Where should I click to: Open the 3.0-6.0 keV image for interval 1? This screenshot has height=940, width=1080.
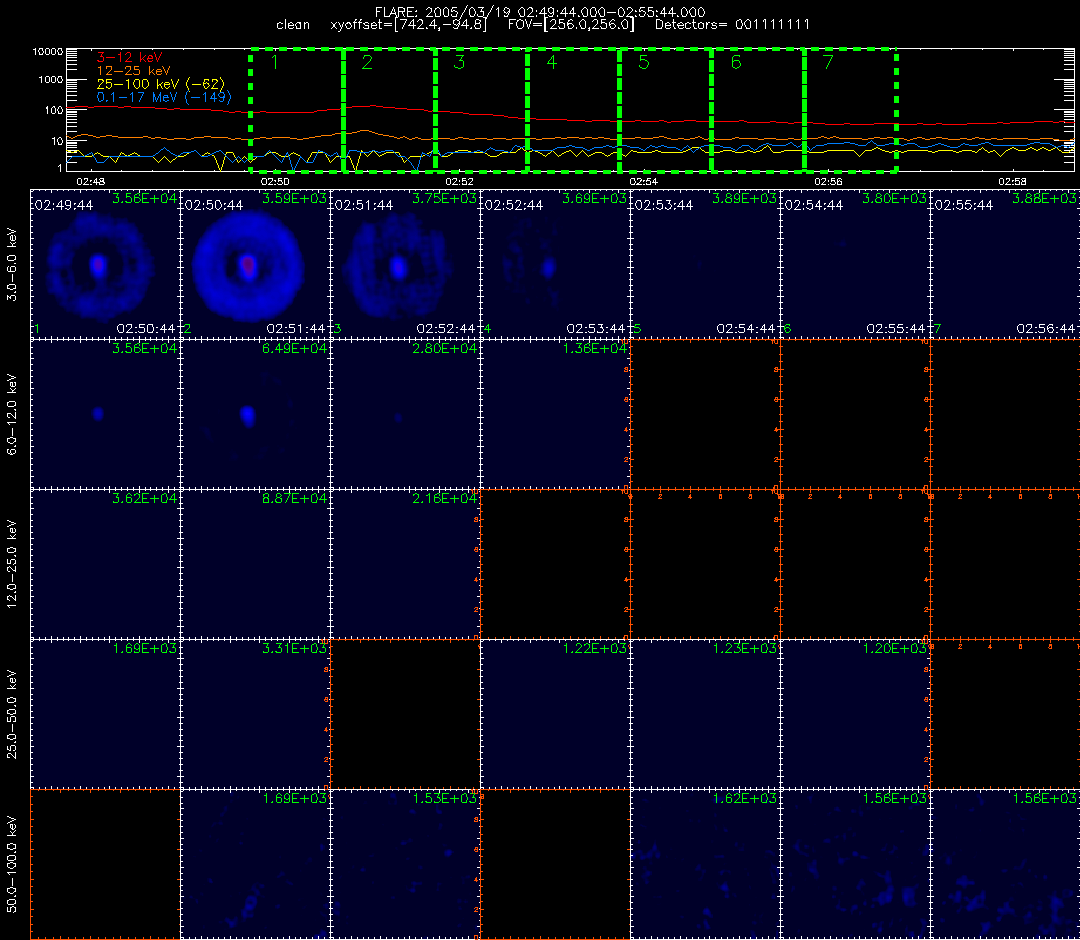(x=105, y=264)
